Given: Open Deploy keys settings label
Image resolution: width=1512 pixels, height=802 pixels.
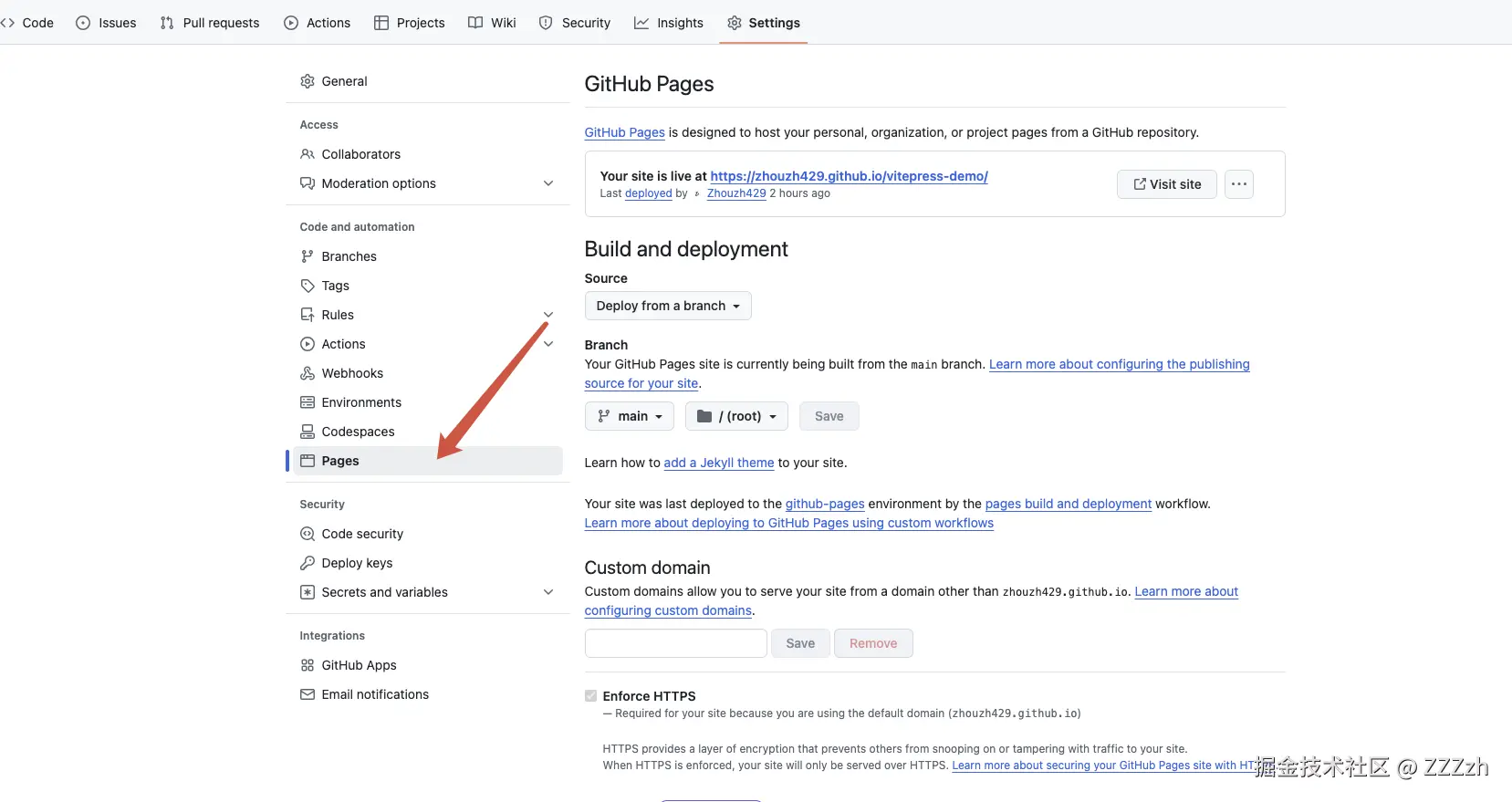Looking at the screenshot, I should click(357, 563).
